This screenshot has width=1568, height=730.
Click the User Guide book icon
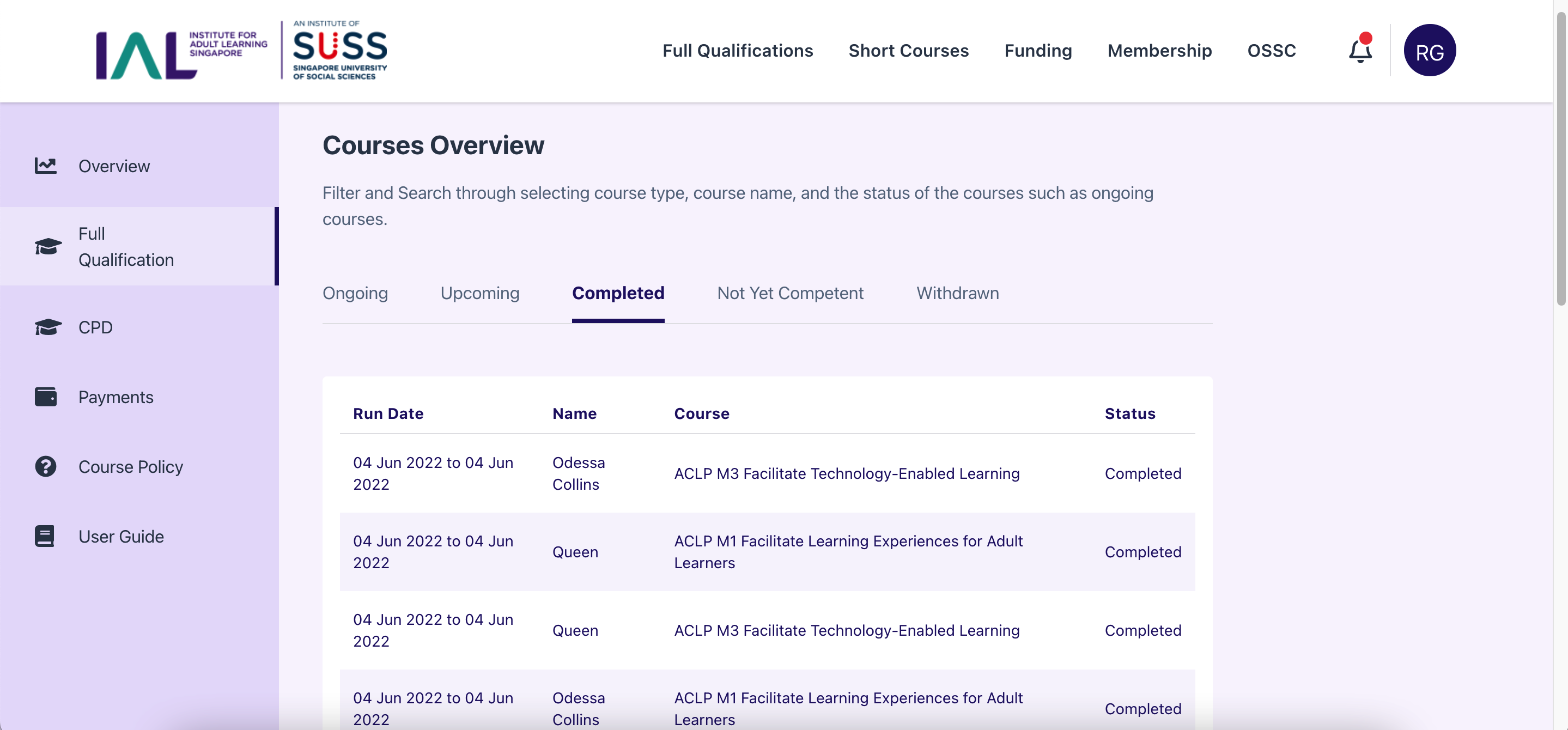coord(45,537)
